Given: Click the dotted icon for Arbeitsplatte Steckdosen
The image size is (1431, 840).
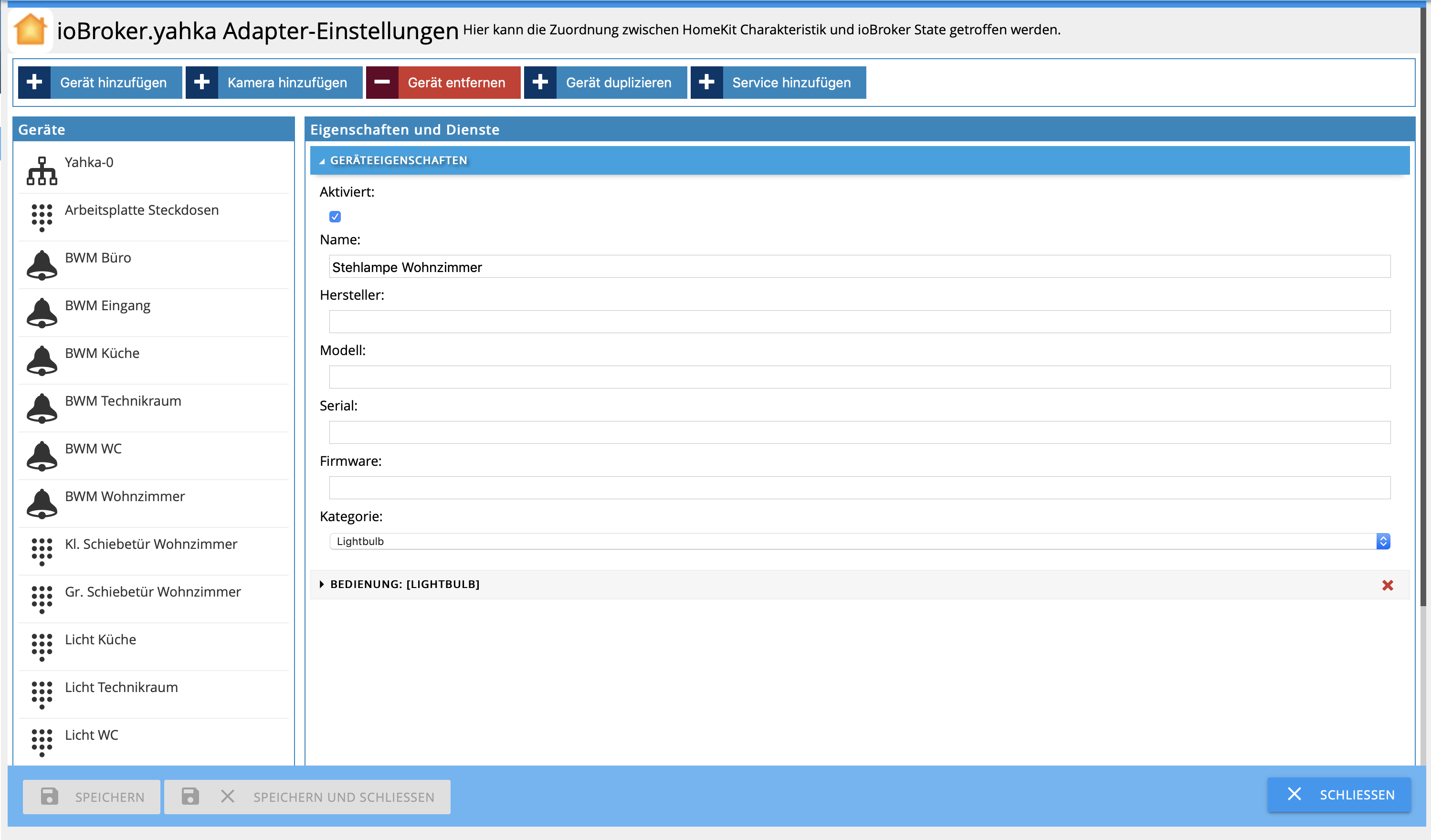Looking at the screenshot, I should [42, 218].
